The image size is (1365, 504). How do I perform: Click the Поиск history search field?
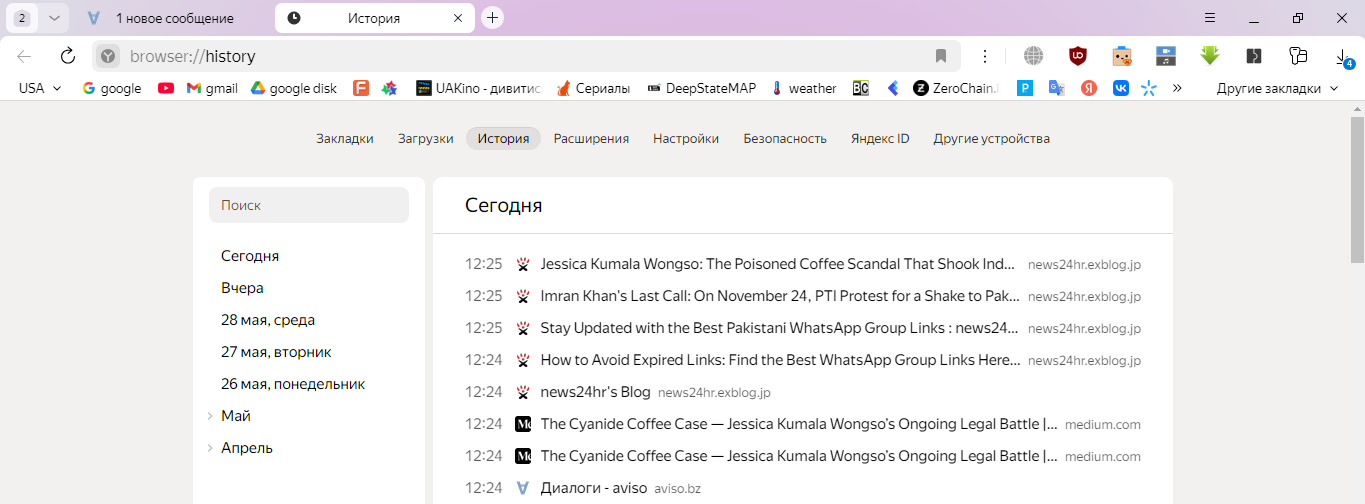[x=309, y=205]
